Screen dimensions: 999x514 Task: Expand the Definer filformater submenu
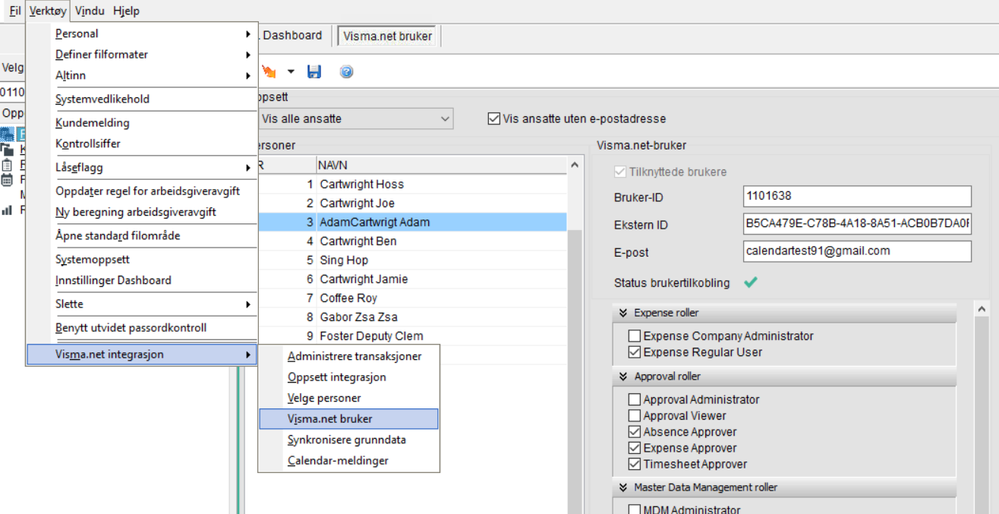(x=141, y=55)
